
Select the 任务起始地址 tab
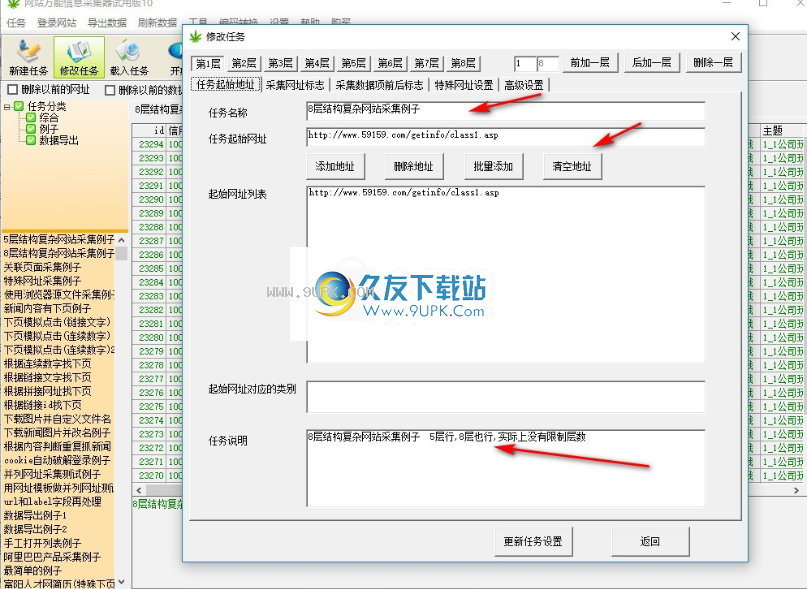pos(226,84)
